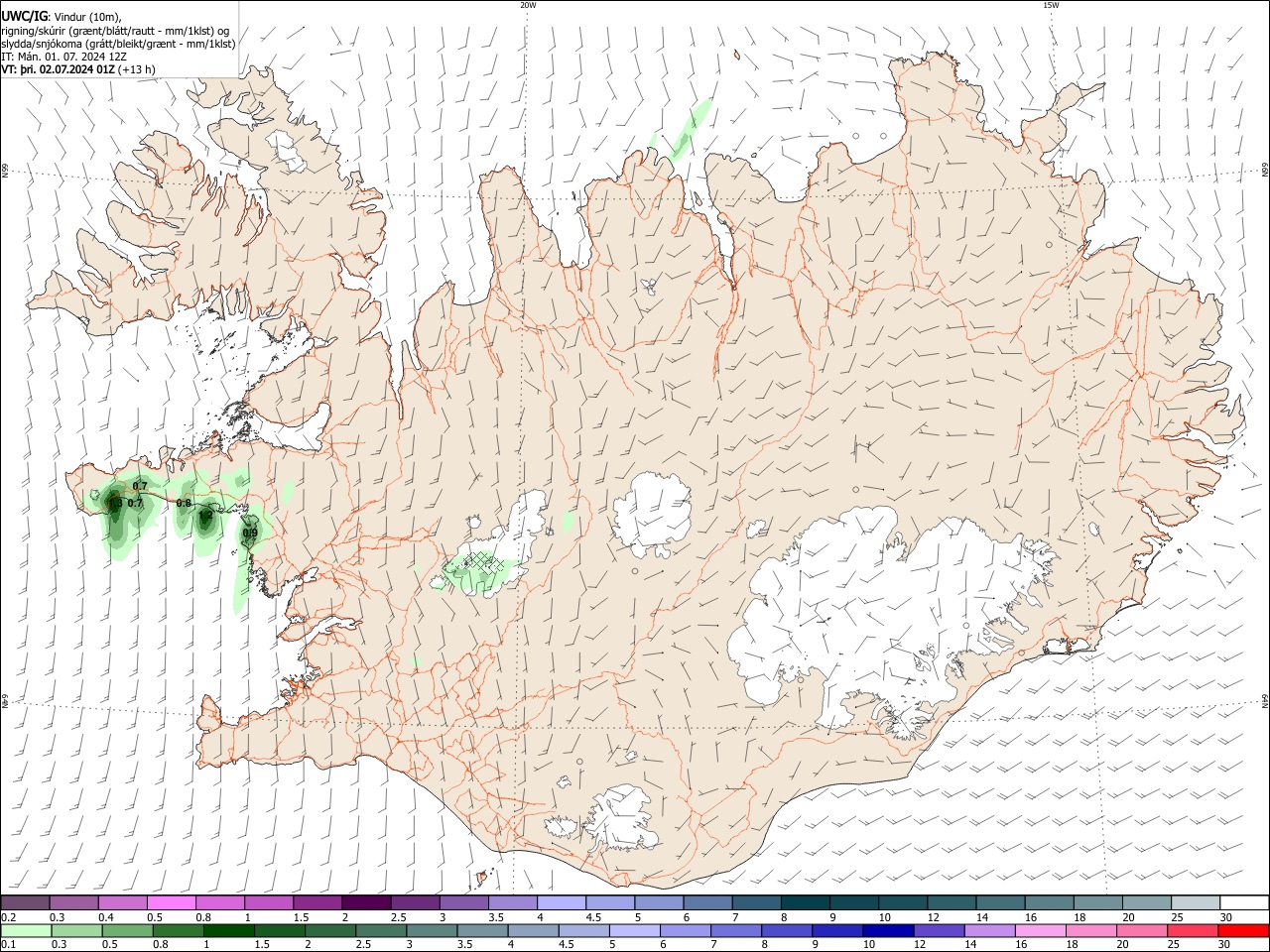The width and height of the screenshot is (1270, 952).
Task: Click the '20W' longitude label
Action: click(528, 5)
